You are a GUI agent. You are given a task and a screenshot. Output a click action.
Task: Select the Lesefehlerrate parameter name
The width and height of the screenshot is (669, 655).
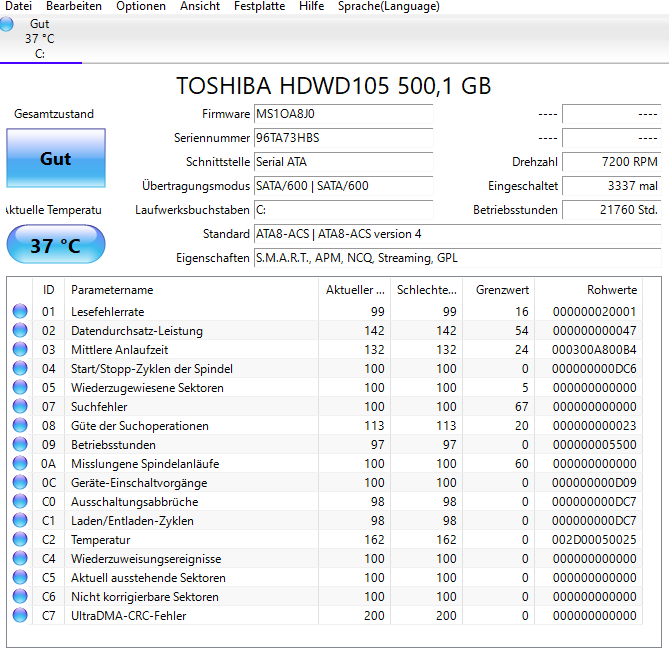pos(108,312)
